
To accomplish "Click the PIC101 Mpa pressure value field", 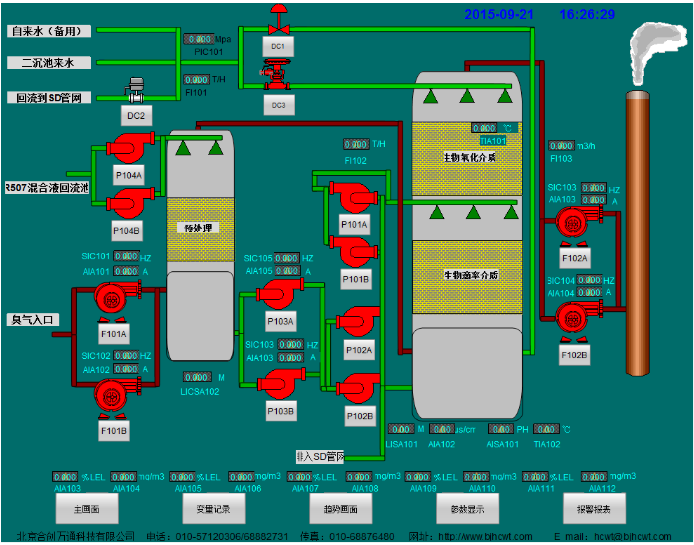I will (x=199, y=39).
